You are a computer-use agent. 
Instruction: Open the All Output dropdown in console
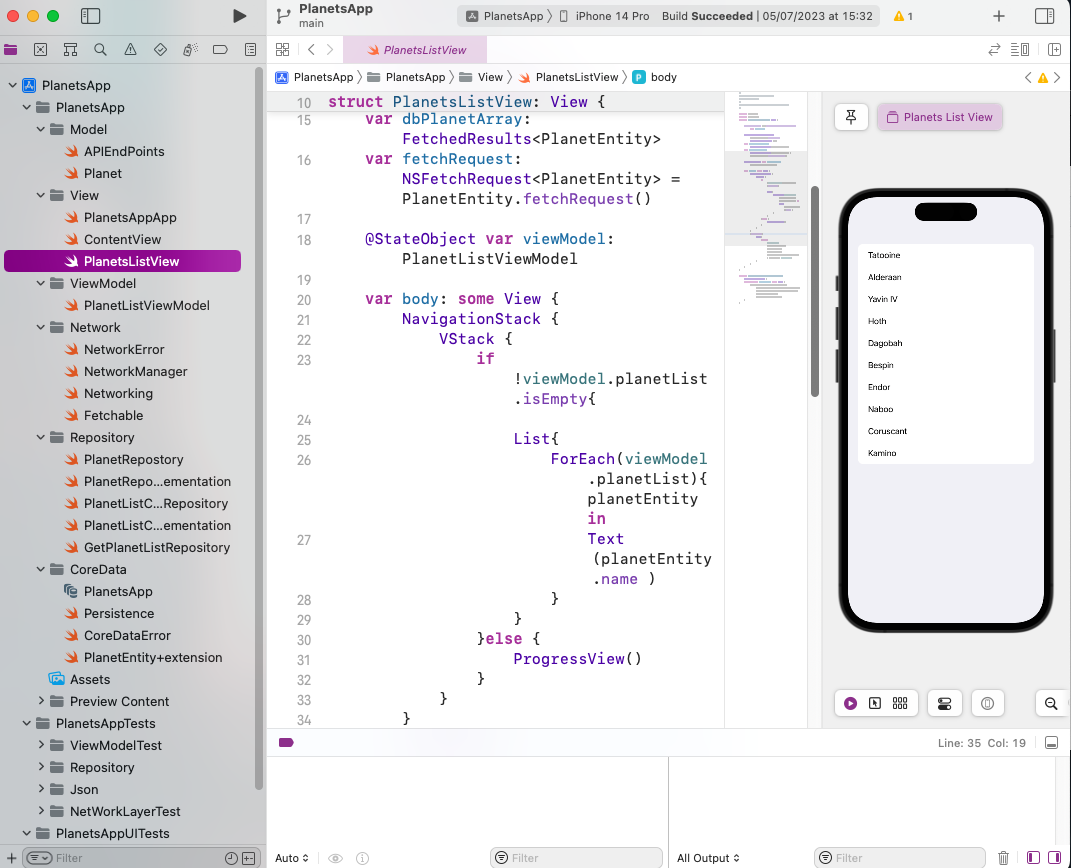tap(707, 858)
